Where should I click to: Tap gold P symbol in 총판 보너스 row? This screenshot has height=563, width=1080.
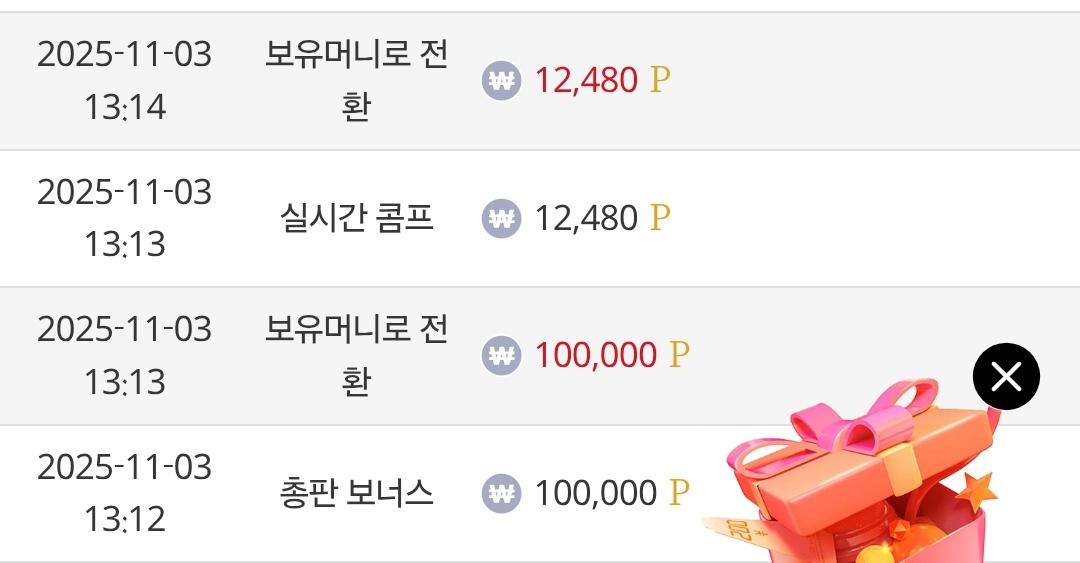pyautogui.click(x=679, y=493)
